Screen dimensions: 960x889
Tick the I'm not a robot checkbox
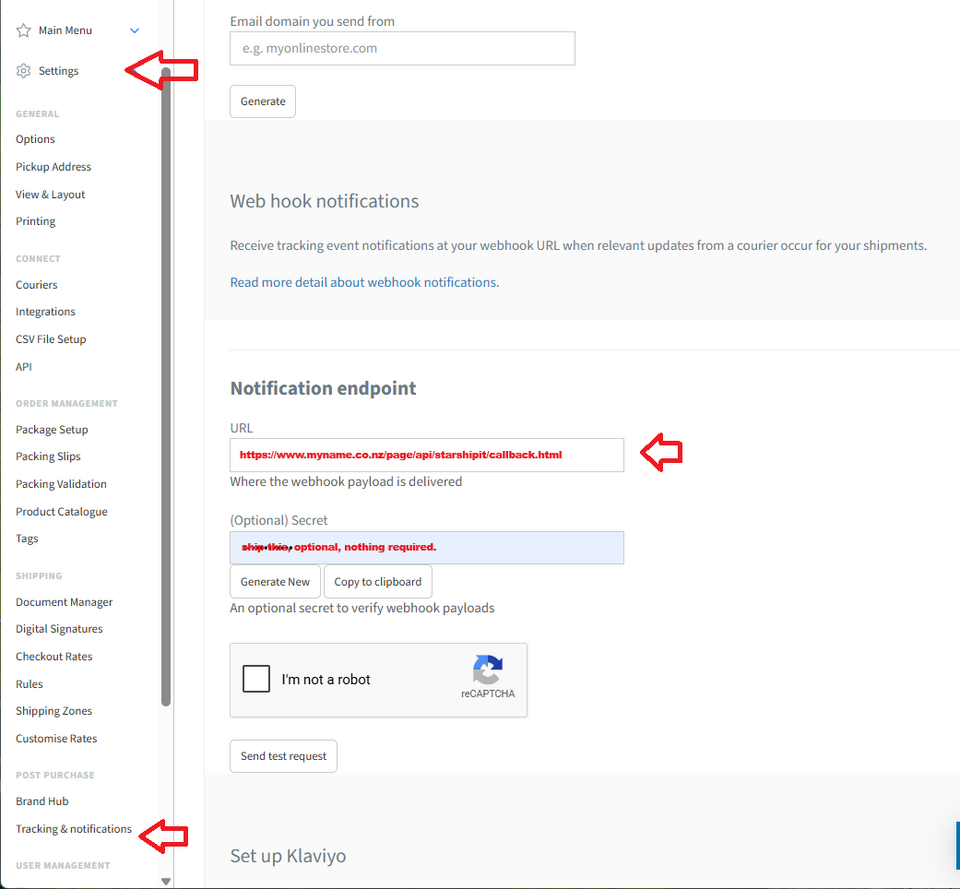click(257, 679)
